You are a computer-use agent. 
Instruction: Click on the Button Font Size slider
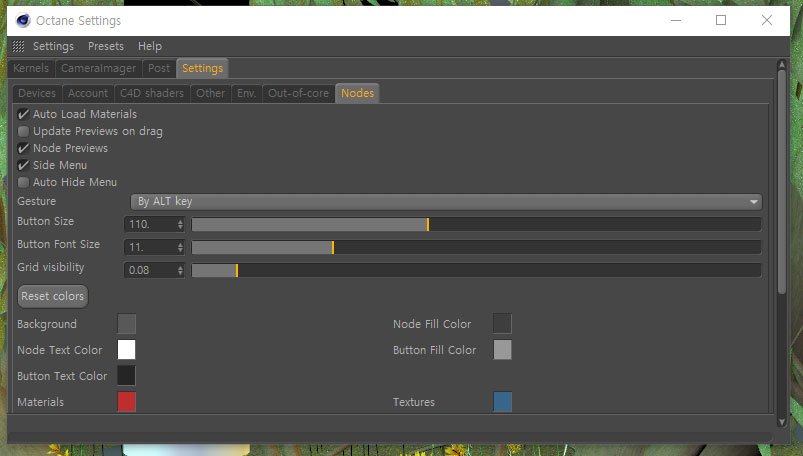[476, 247]
